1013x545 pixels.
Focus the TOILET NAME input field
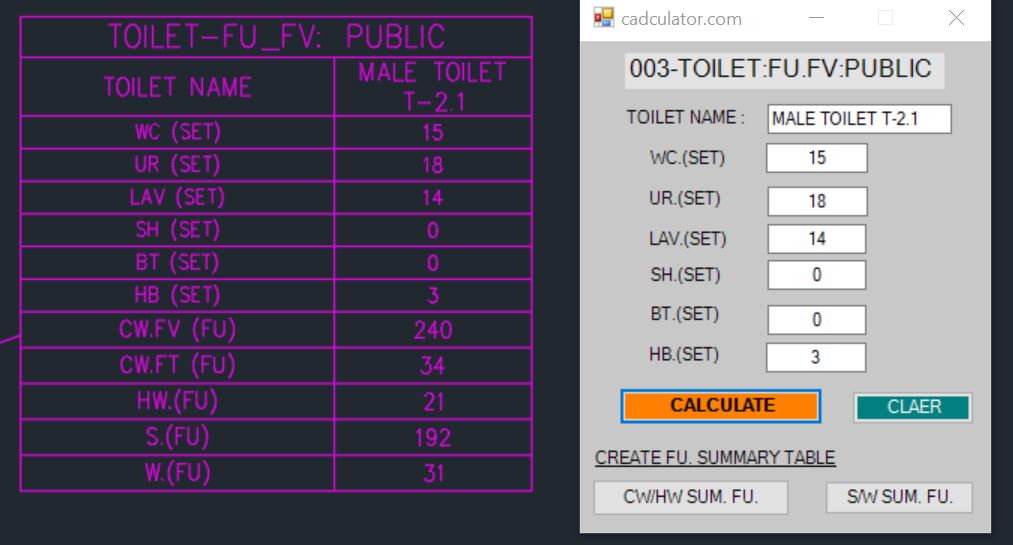coord(859,119)
